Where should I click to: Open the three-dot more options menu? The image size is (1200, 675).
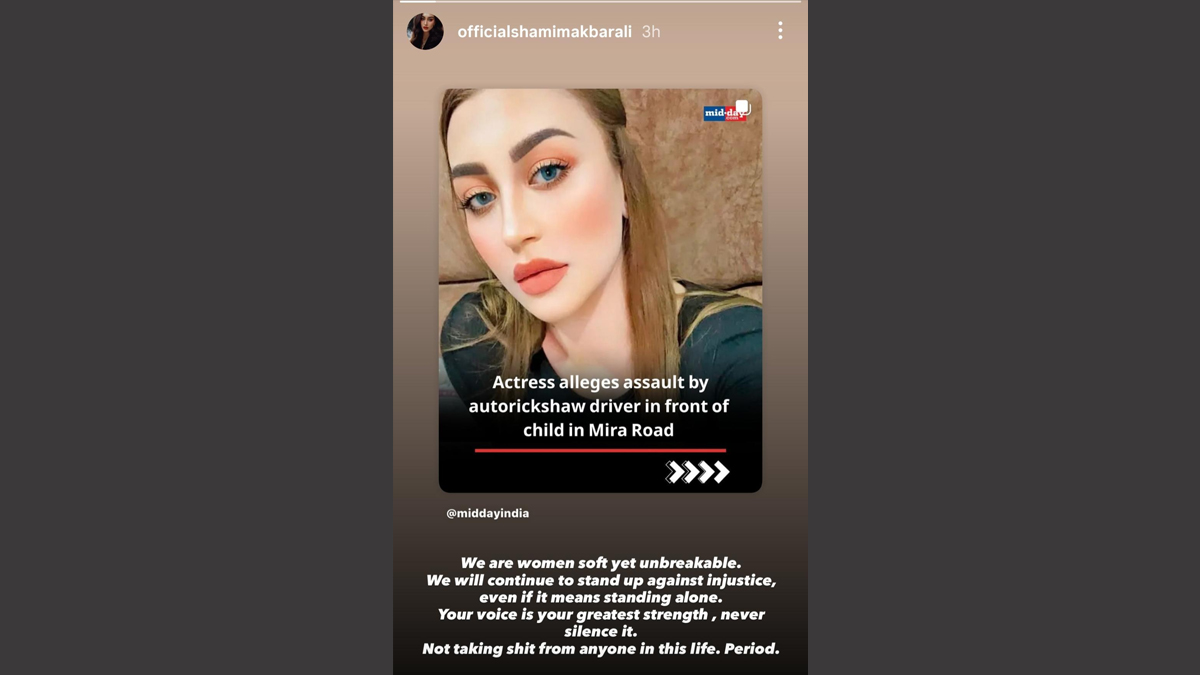point(780,31)
